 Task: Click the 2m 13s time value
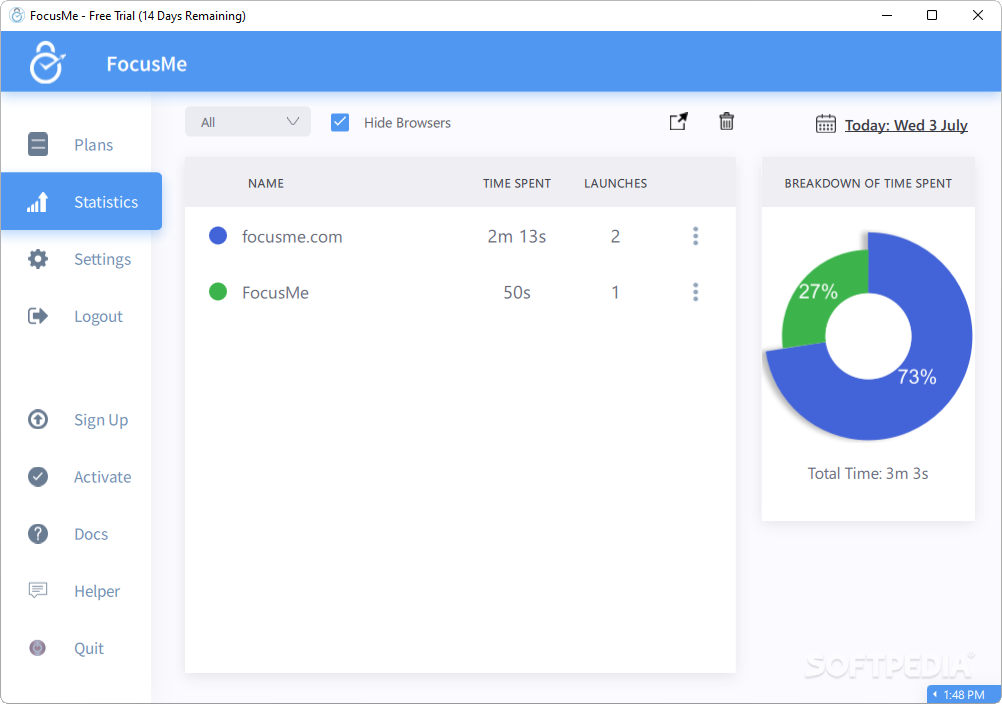[x=516, y=236]
